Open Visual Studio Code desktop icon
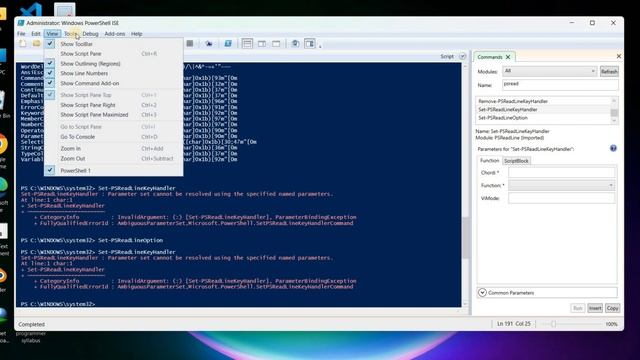The height and width of the screenshot is (360, 640). point(31,9)
